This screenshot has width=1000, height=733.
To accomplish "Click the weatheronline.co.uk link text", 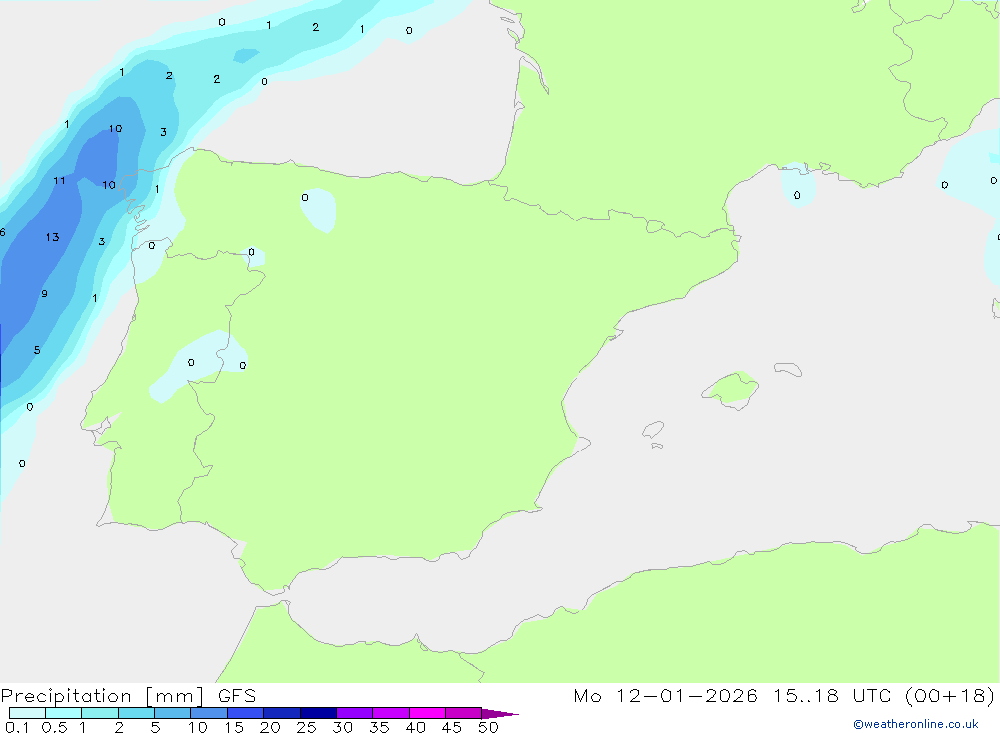I will (916, 724).
